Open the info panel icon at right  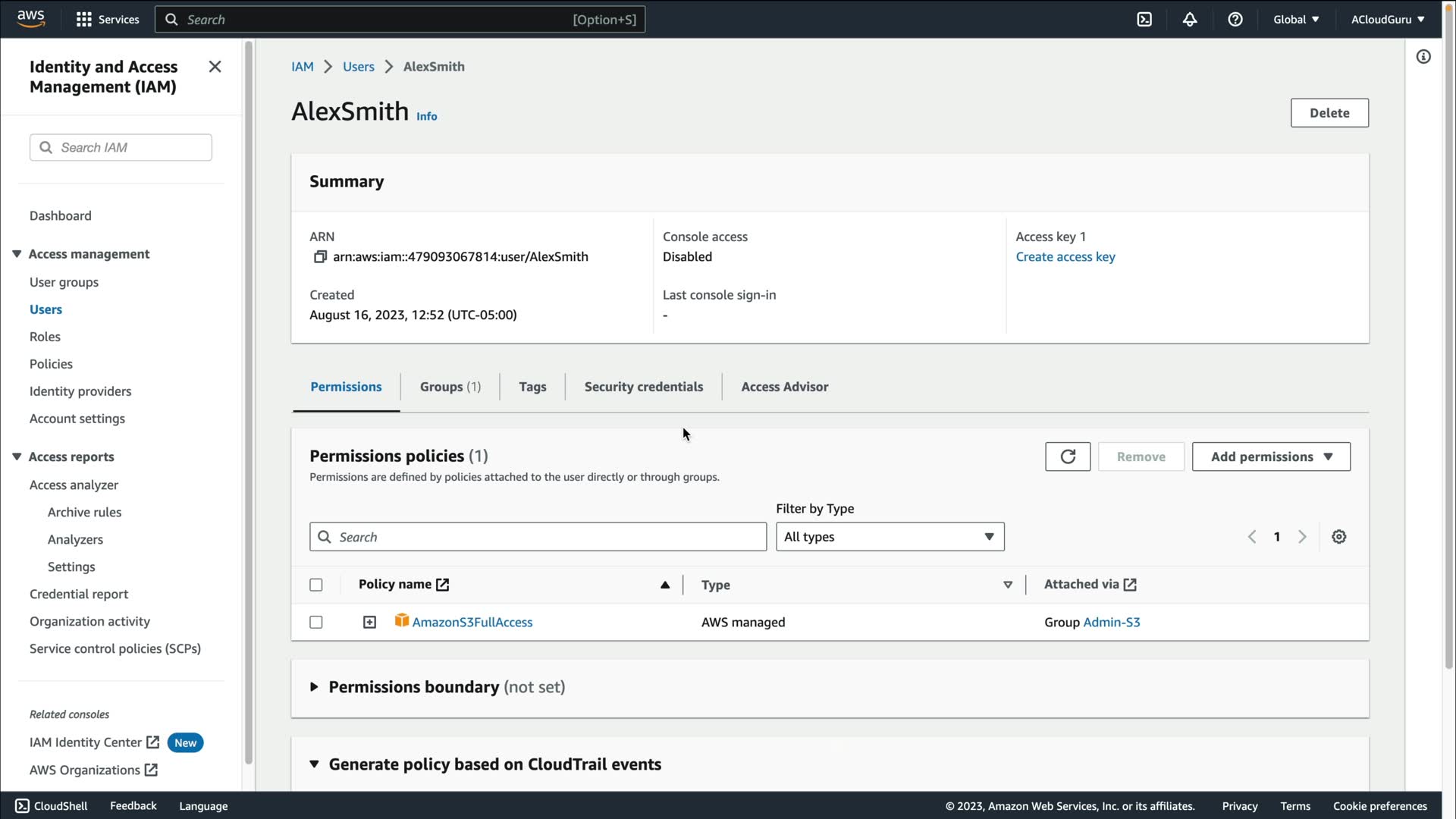pyautogui.click(x=1423, y=57)
